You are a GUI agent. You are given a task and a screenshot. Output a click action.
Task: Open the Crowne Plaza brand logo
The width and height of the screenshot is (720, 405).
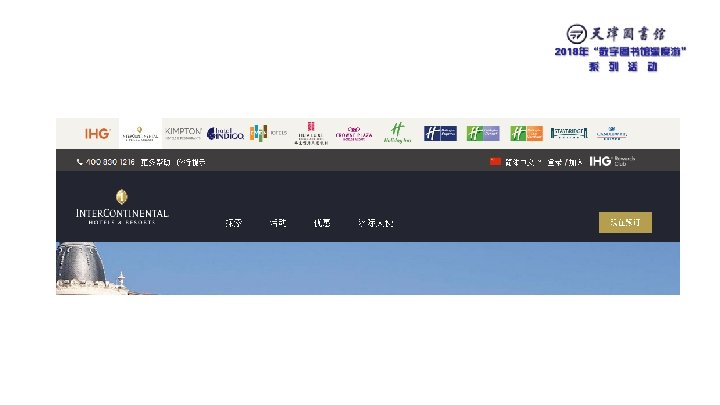tap(354, 134)
